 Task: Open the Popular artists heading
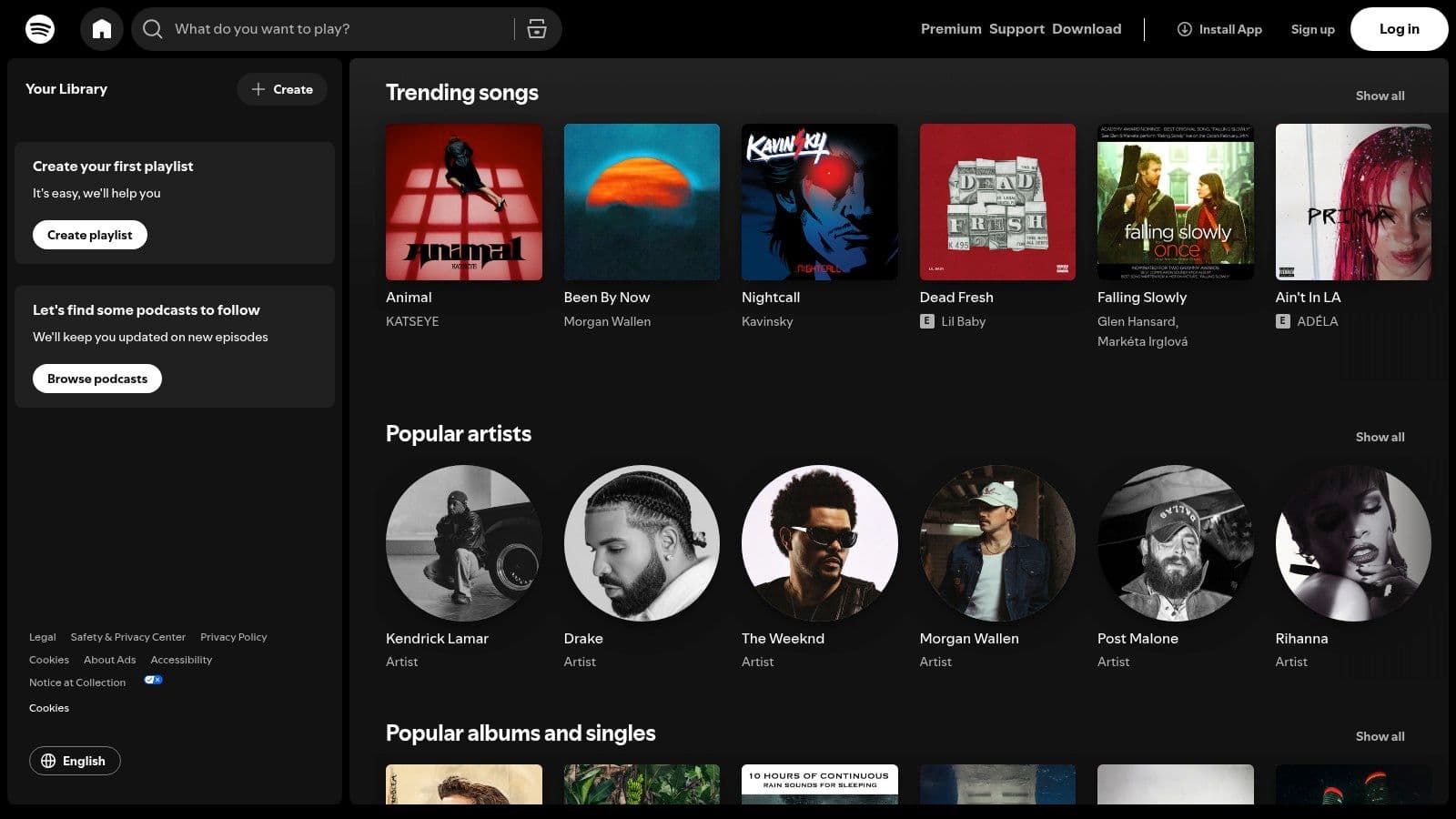tap(459, 434)
